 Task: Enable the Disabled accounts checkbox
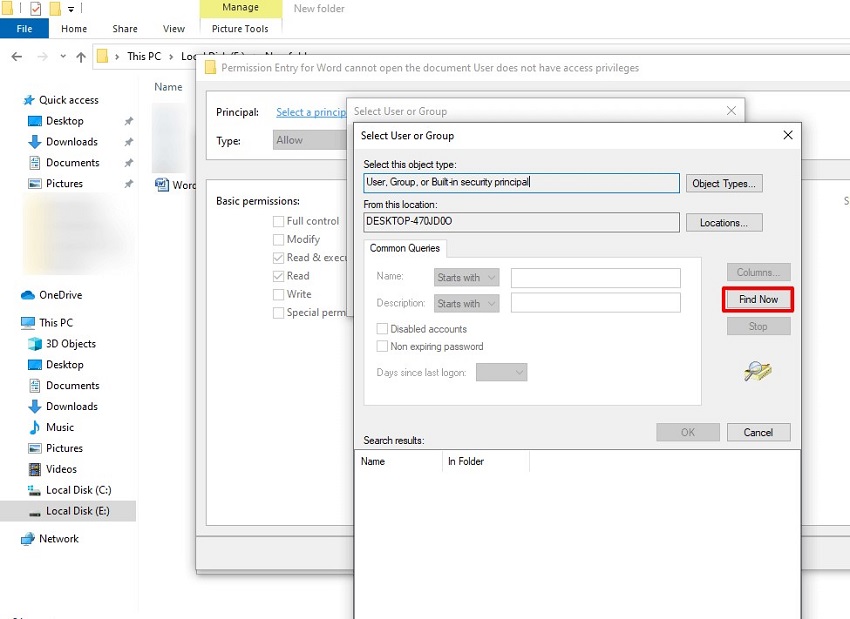pos(382,329)
